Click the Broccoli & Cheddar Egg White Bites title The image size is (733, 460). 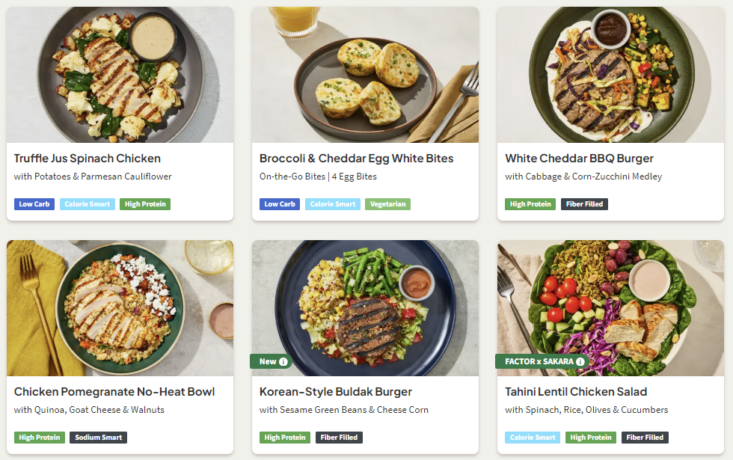coord(356,158)
